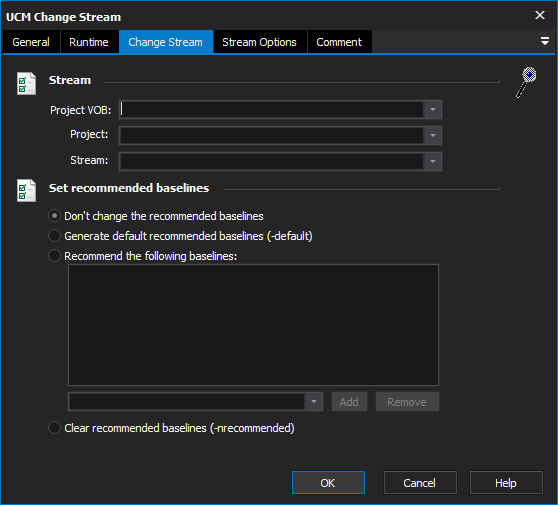This screenshot has height=505, width=558.
Task: Expand the Stream dropdown list
Action: (433, 162)
